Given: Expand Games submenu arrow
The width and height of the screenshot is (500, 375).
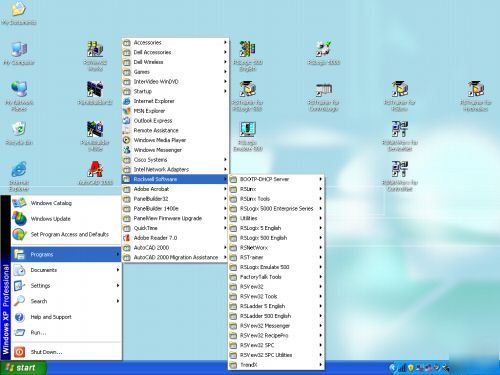Looking at the screenshot, I should [x=225, y=72].
